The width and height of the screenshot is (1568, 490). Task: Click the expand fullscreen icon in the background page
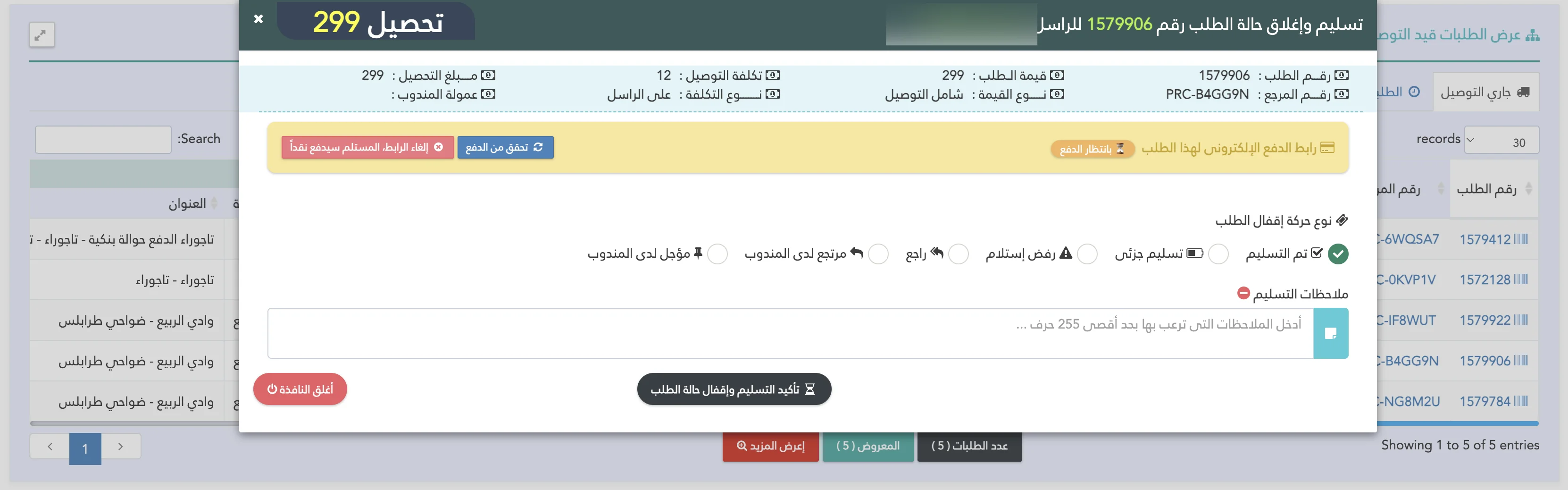pos(42,35)
